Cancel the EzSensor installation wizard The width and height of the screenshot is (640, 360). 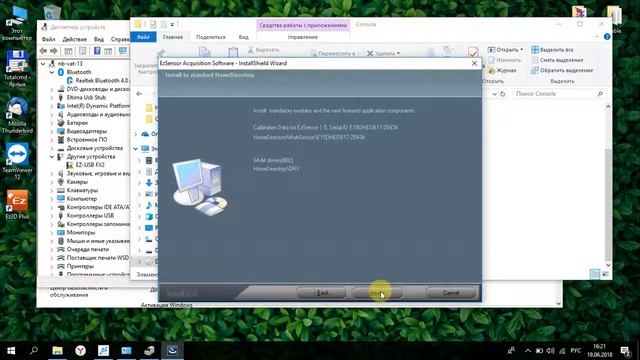(451, 293)
